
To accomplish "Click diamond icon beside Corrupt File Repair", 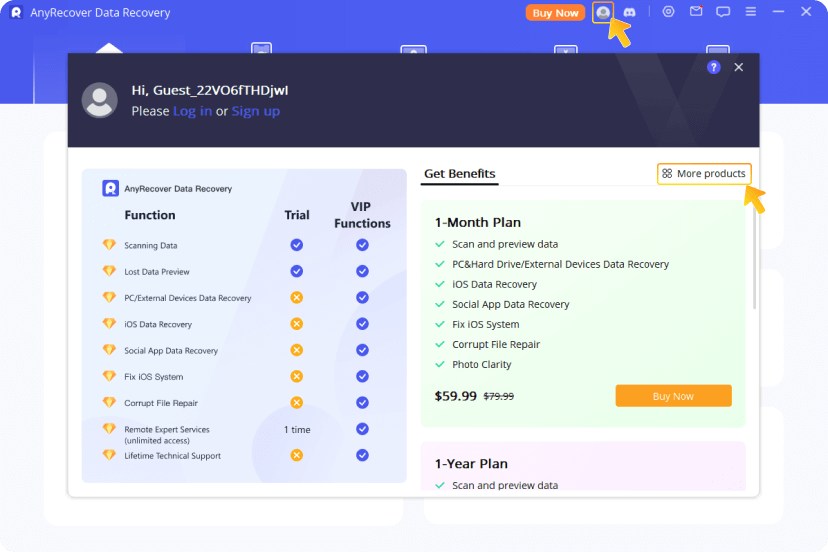I will 109,402.
